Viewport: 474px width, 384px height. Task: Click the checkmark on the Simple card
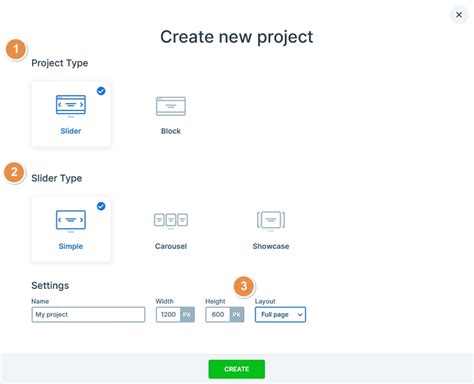(101, 206)
